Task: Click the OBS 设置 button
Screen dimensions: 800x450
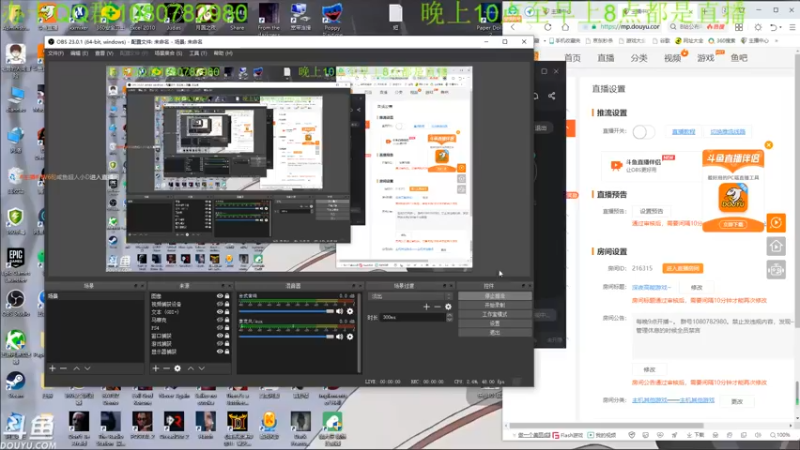Action: coord(494,323)
